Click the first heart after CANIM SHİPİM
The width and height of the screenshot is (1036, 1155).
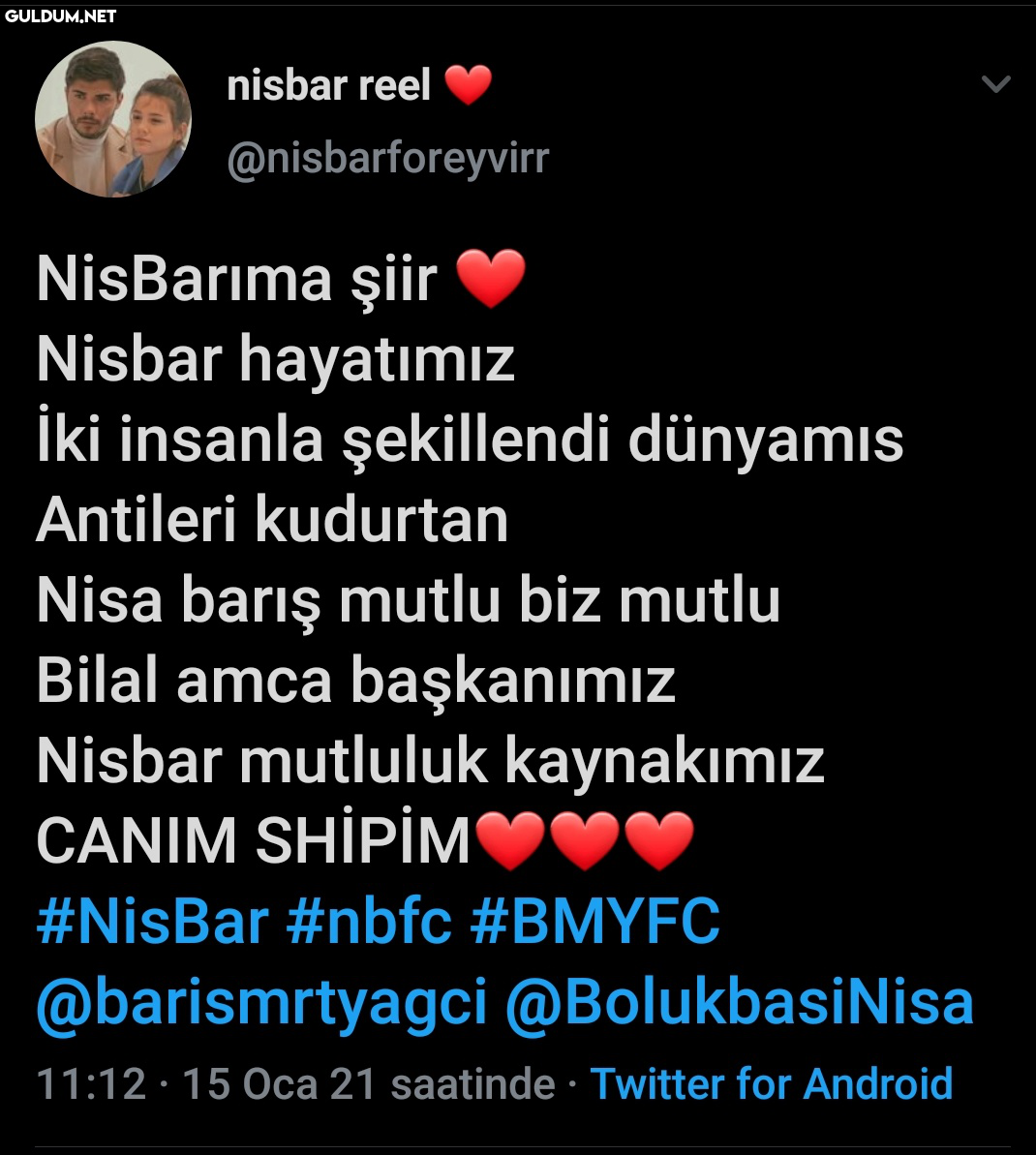coord(510,841)
